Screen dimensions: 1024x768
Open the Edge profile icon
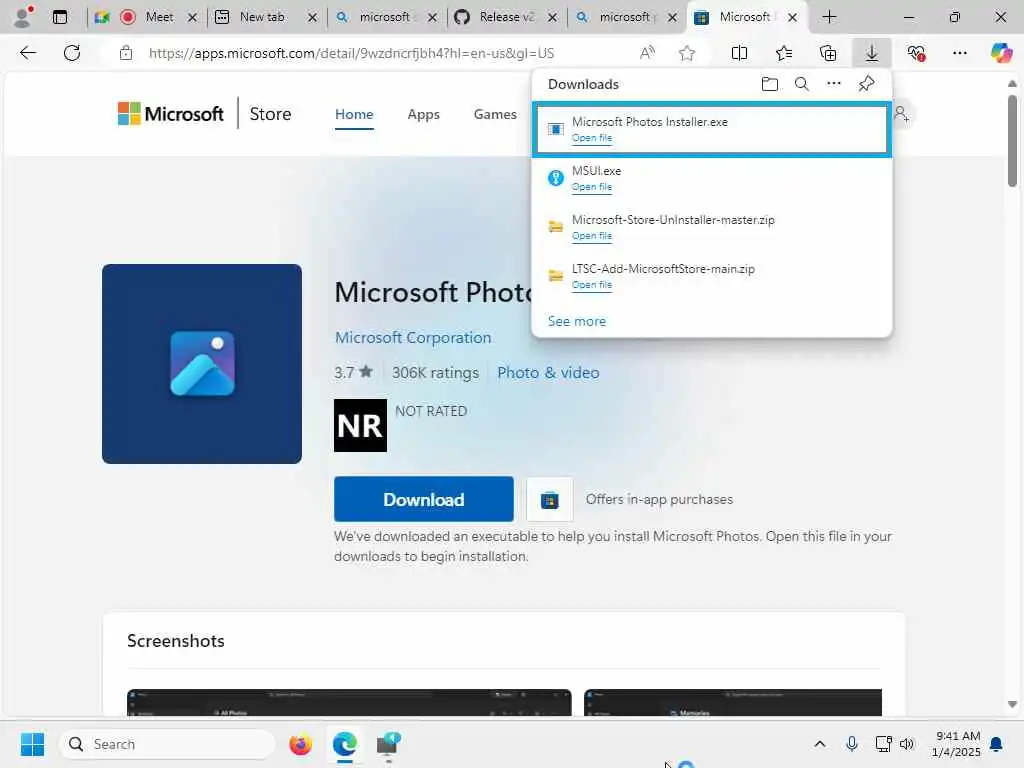23,16
